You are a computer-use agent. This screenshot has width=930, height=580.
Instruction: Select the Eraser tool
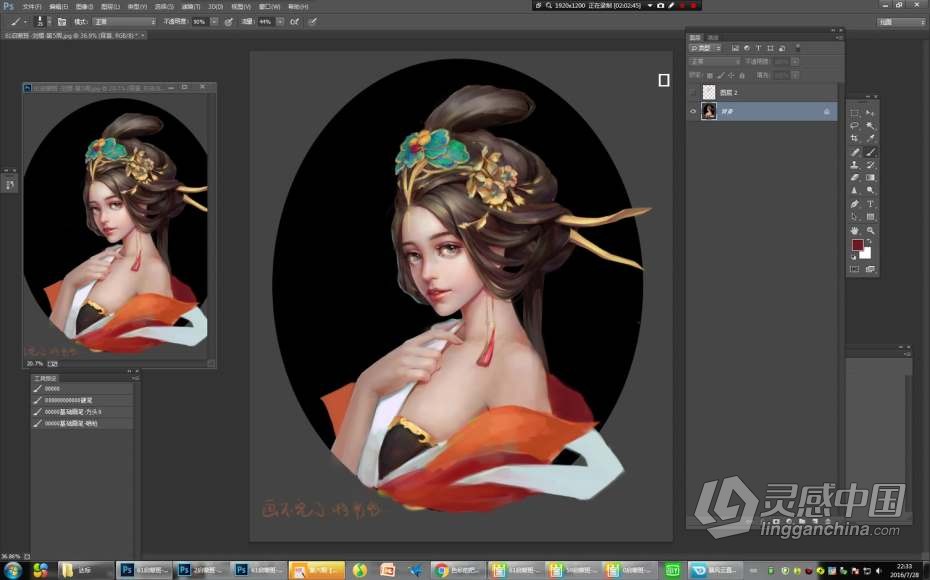[854, 177]
